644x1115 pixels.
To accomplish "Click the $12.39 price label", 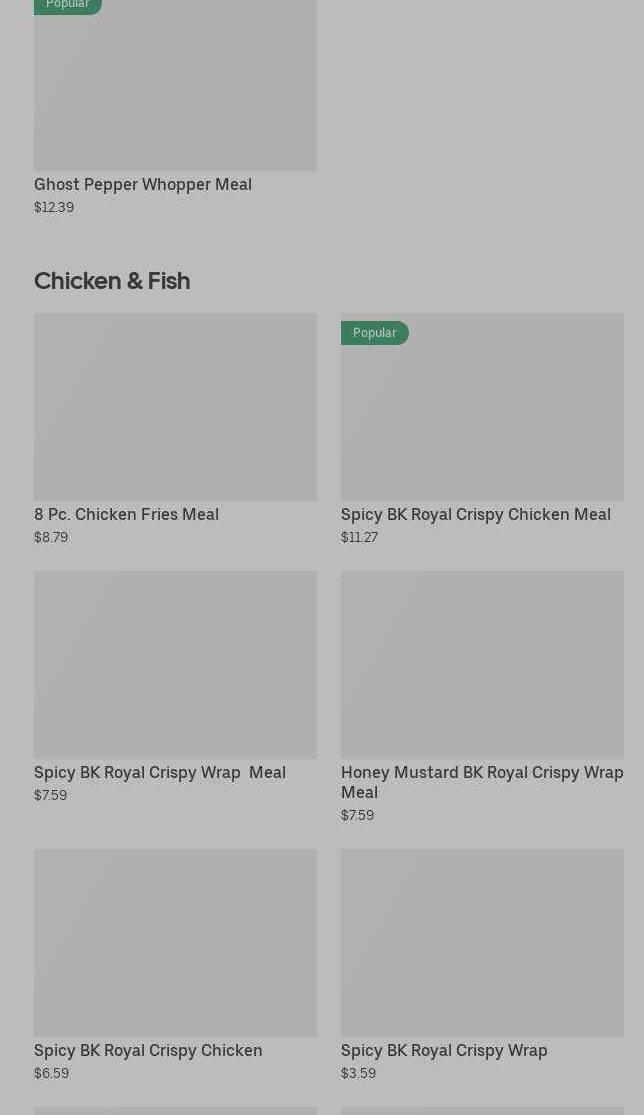I will click(54, 207).
